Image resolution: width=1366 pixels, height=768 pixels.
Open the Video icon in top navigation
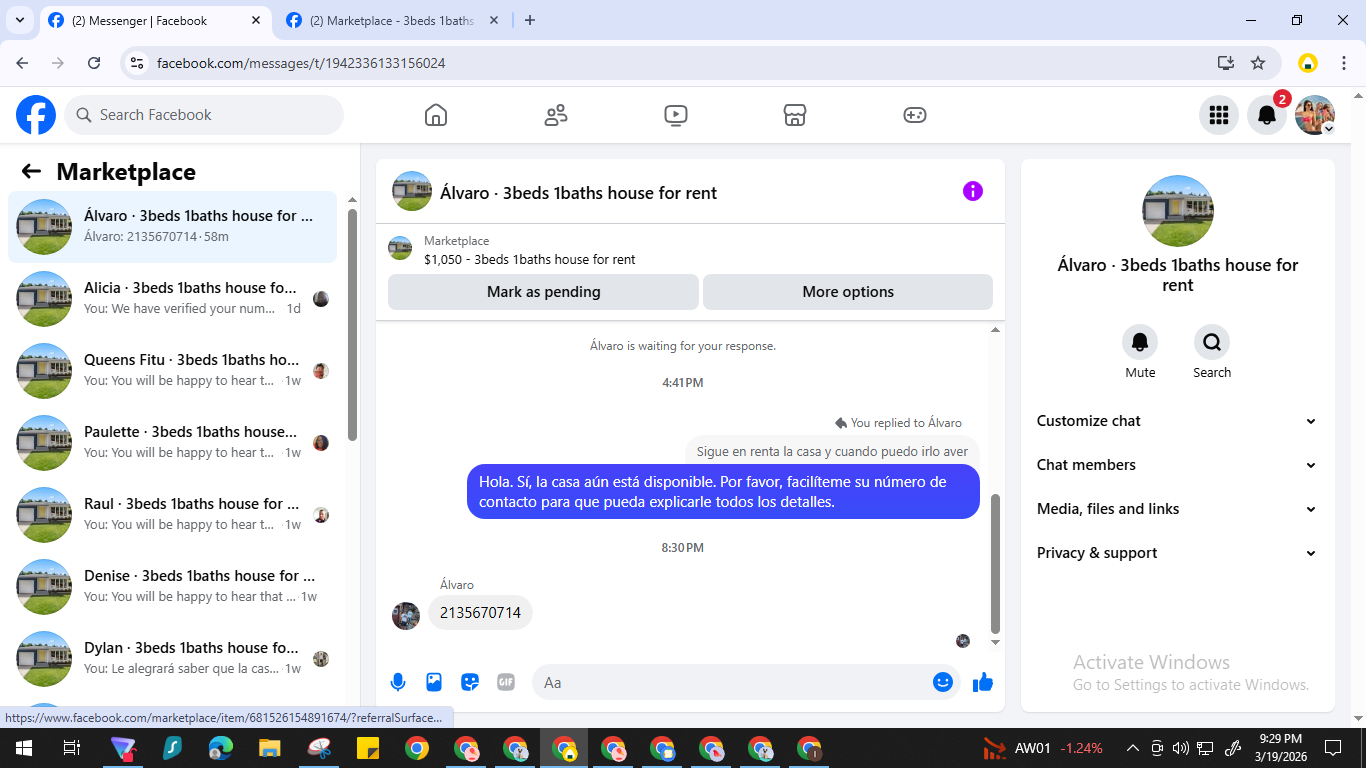[x=676, y=115]
